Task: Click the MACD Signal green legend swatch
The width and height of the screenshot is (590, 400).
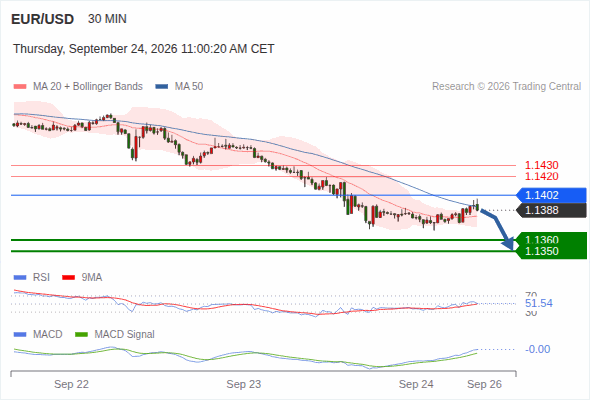Action: click(x=81, y=335)
